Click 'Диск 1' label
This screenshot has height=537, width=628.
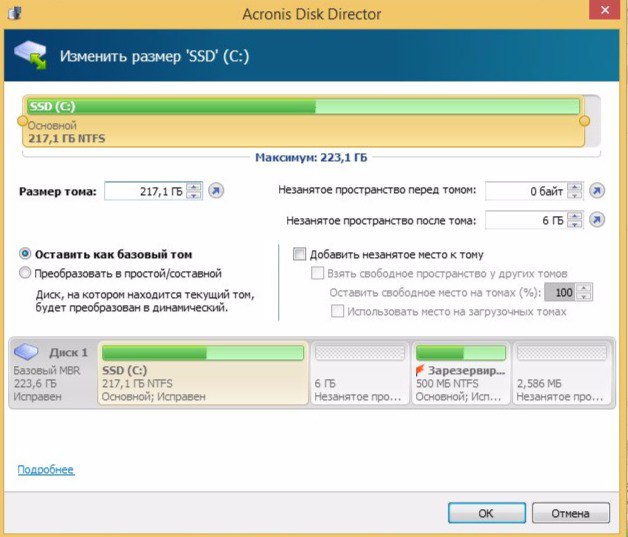(68, 352)
